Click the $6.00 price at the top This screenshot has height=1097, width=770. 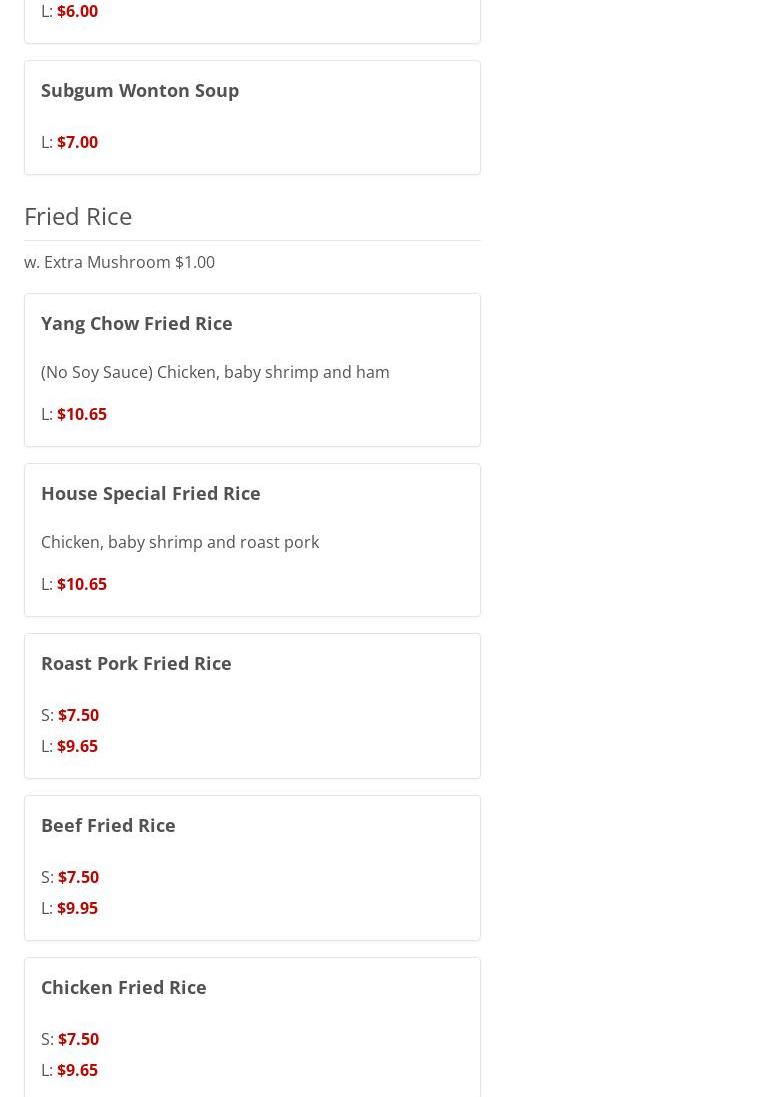pyautogui.click(x=77, y=11)
